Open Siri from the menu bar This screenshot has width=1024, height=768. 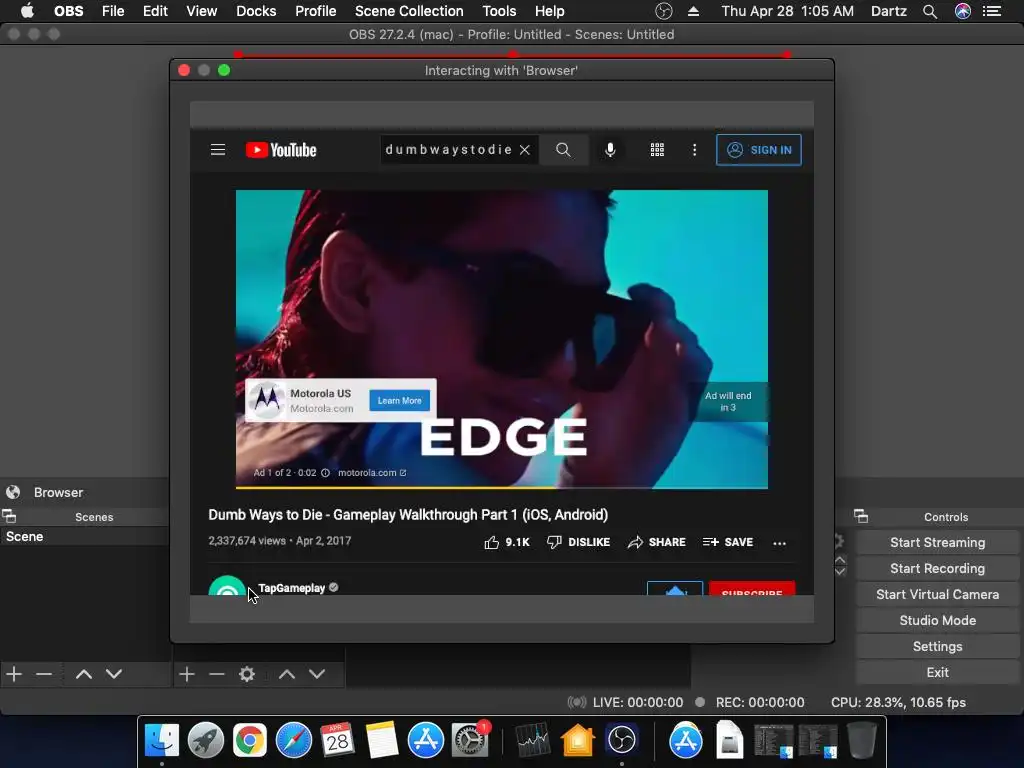(x=963, y=11)
